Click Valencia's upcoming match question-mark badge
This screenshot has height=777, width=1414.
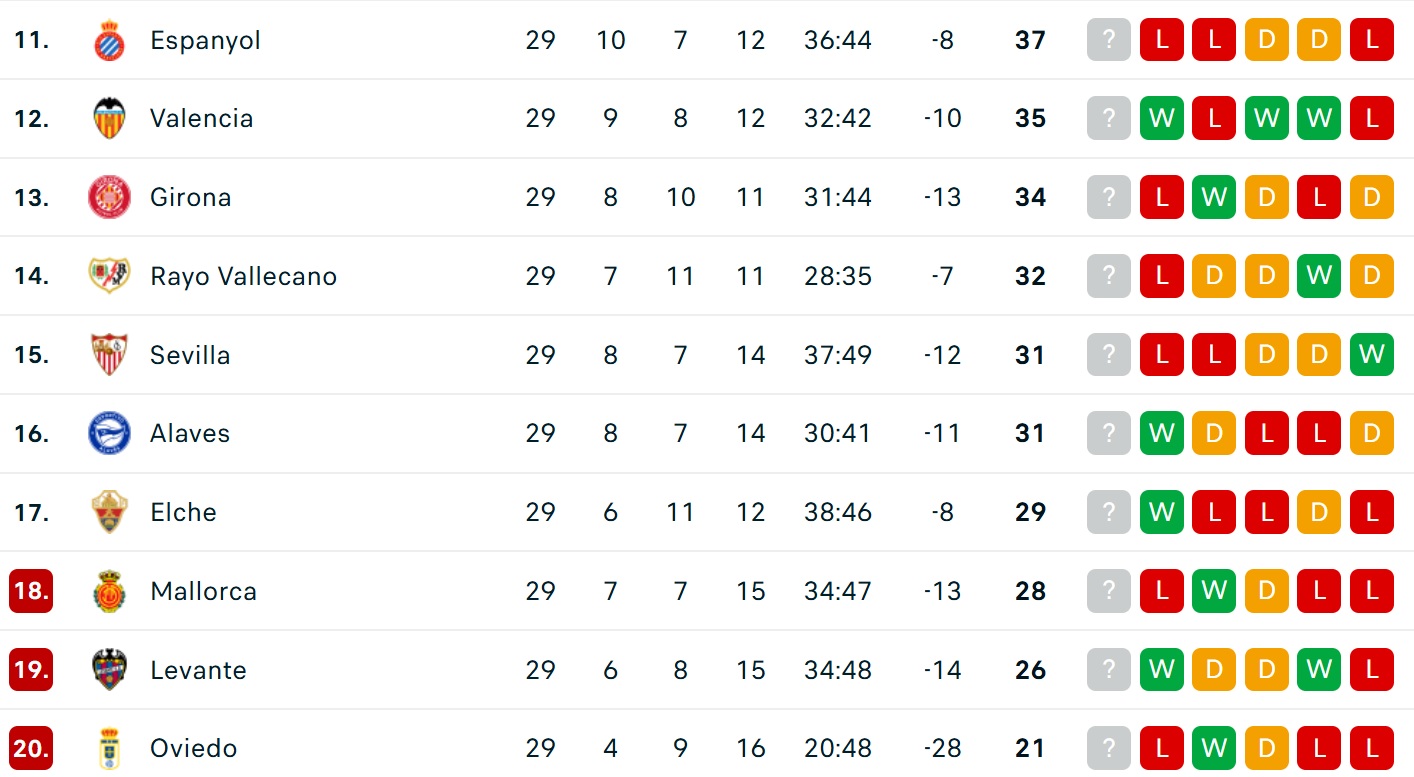pos(1108,118)
